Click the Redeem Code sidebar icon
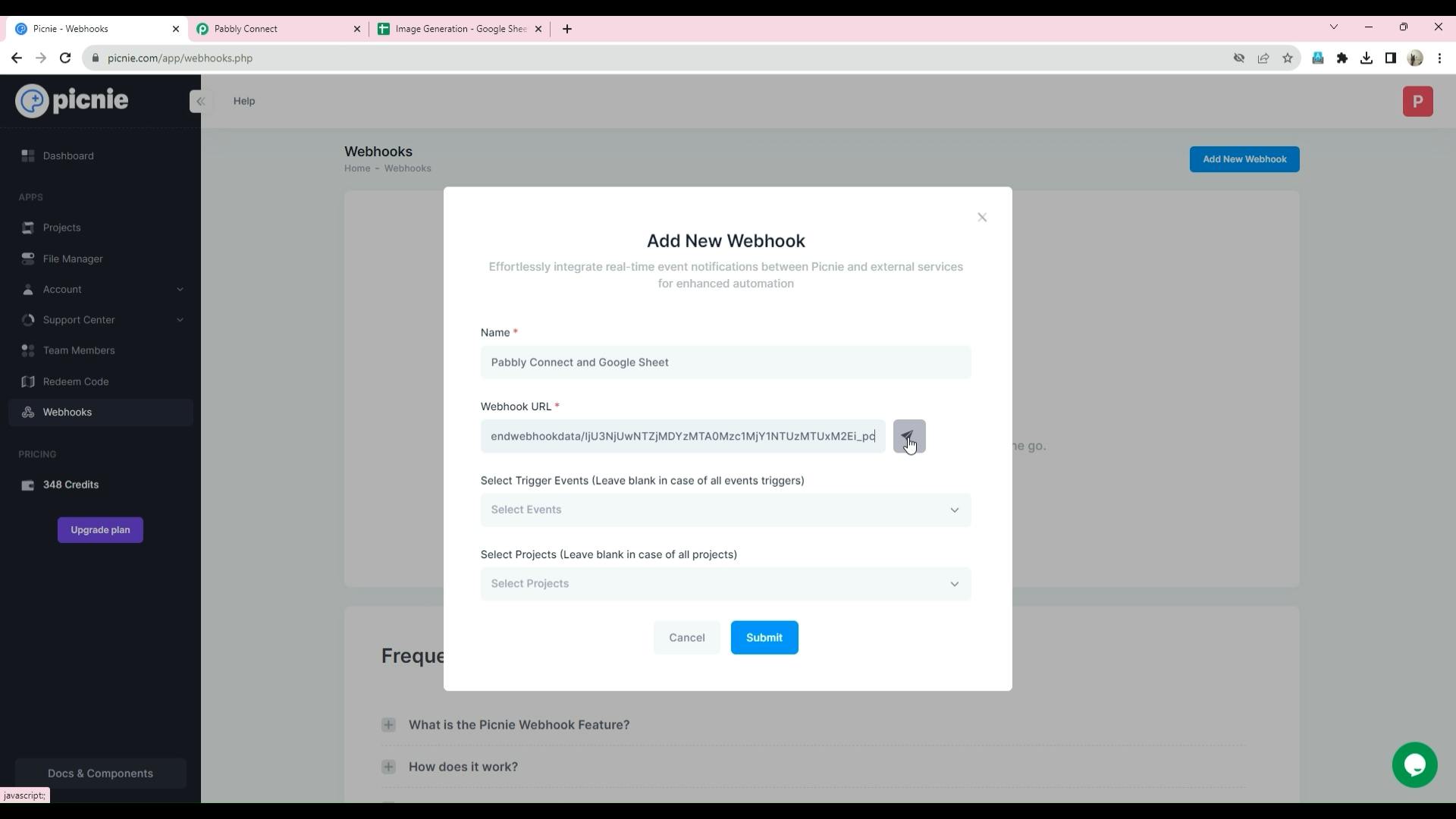This screenshot has width=1456, height=819. pos(28,381)
